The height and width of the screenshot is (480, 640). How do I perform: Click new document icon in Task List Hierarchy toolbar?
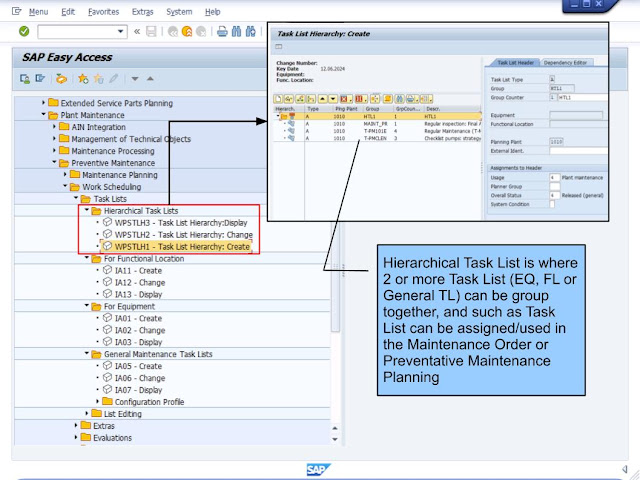pos(278,99)
